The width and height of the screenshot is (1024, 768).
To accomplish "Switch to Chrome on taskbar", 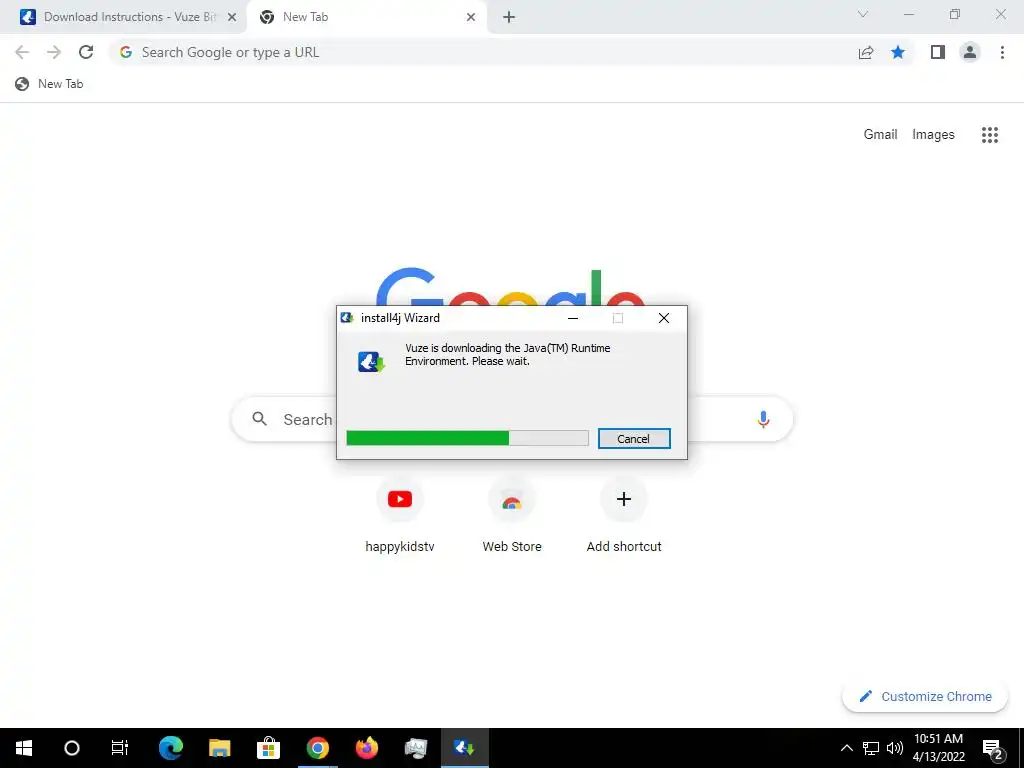I will [x=317, y=748].
